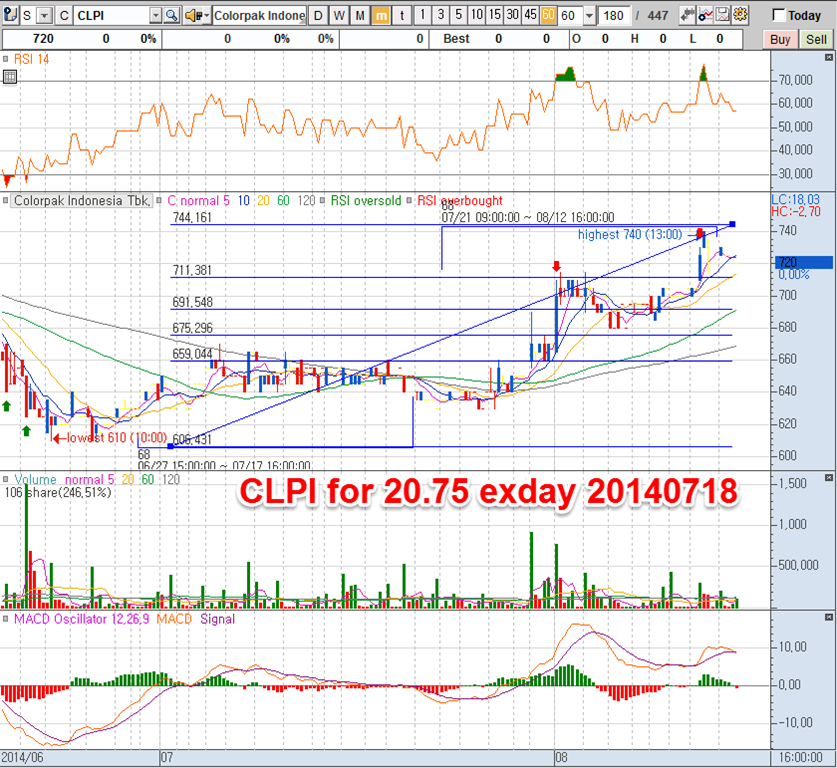Click the Colorpak Indonesia Tbk chart label
This screenshot has height=768, width=837.
click(x=82, y=201)
